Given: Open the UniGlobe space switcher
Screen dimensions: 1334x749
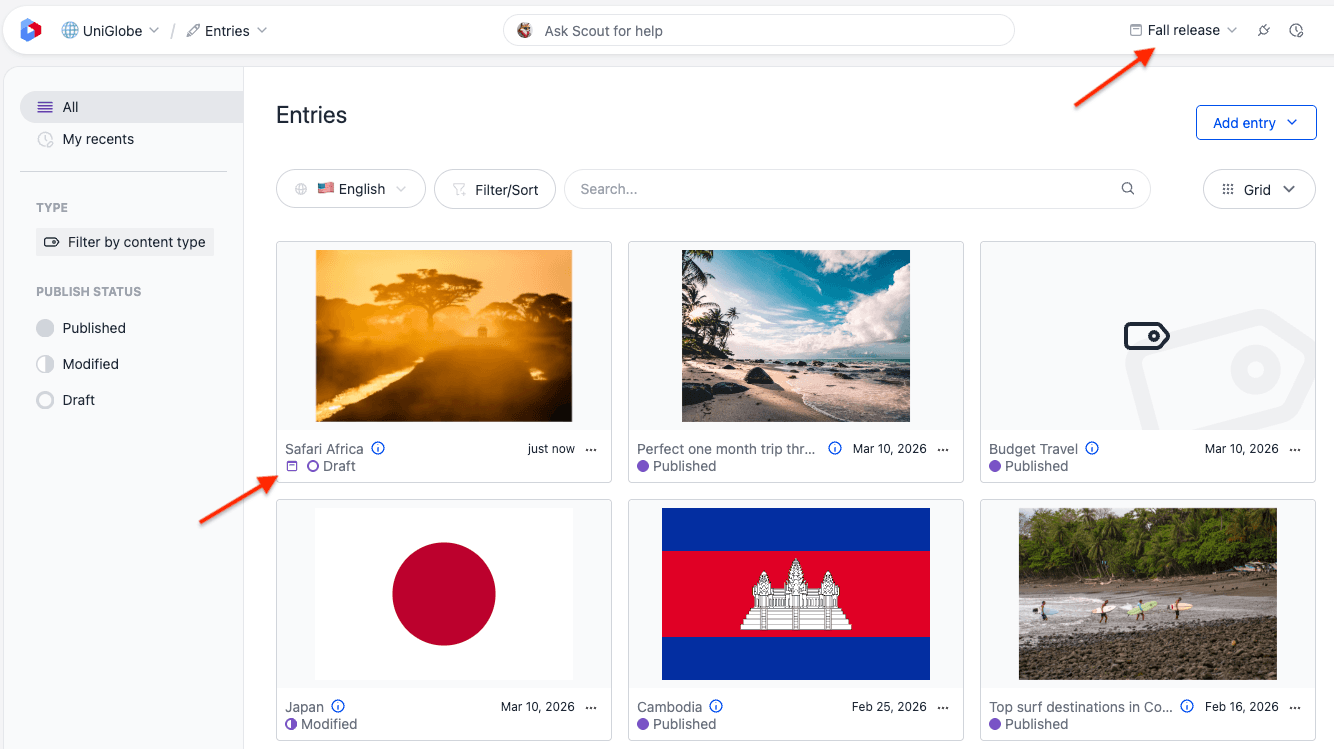Looking at the screenshot, I should [110, 31].
